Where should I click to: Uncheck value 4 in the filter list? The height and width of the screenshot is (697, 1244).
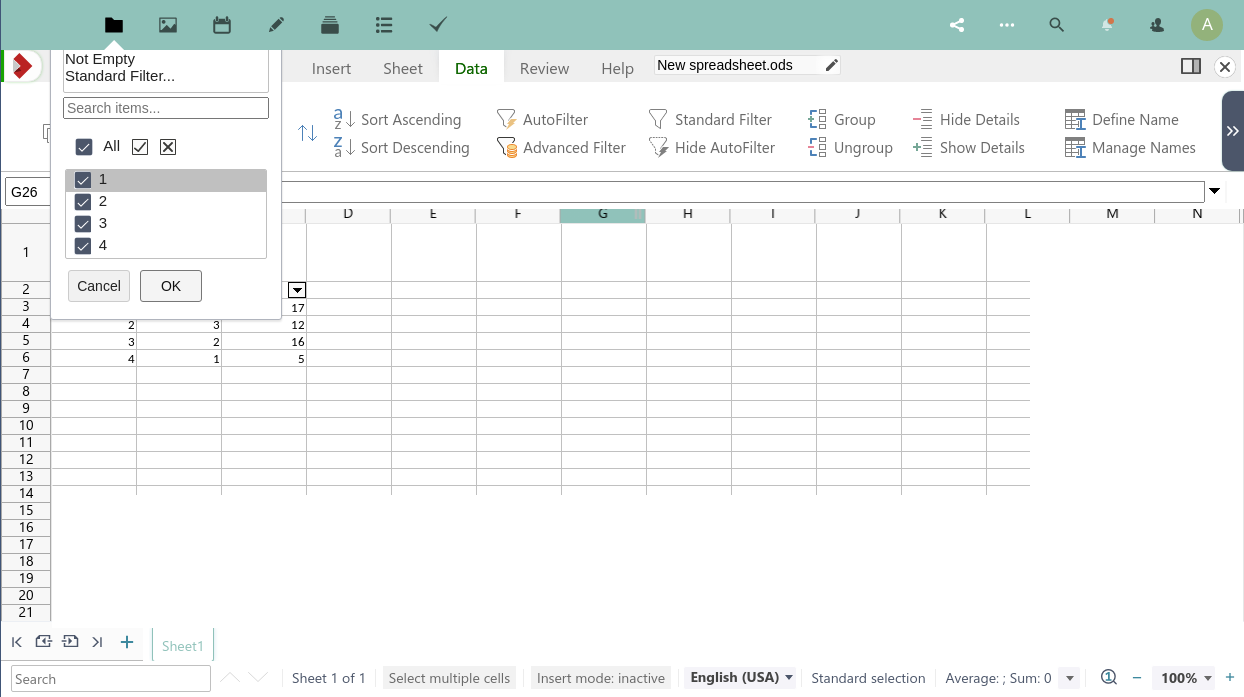coord(83,245)
